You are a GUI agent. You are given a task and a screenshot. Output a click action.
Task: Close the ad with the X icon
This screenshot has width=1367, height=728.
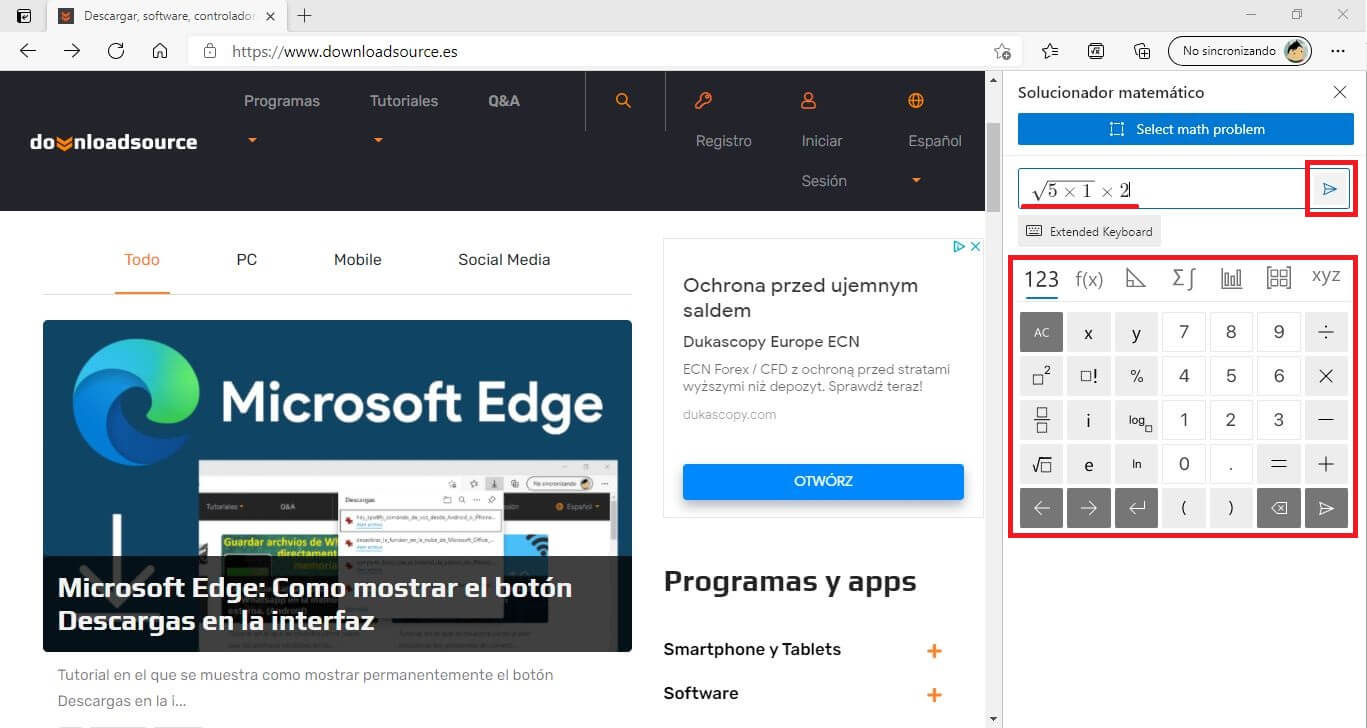974,246
